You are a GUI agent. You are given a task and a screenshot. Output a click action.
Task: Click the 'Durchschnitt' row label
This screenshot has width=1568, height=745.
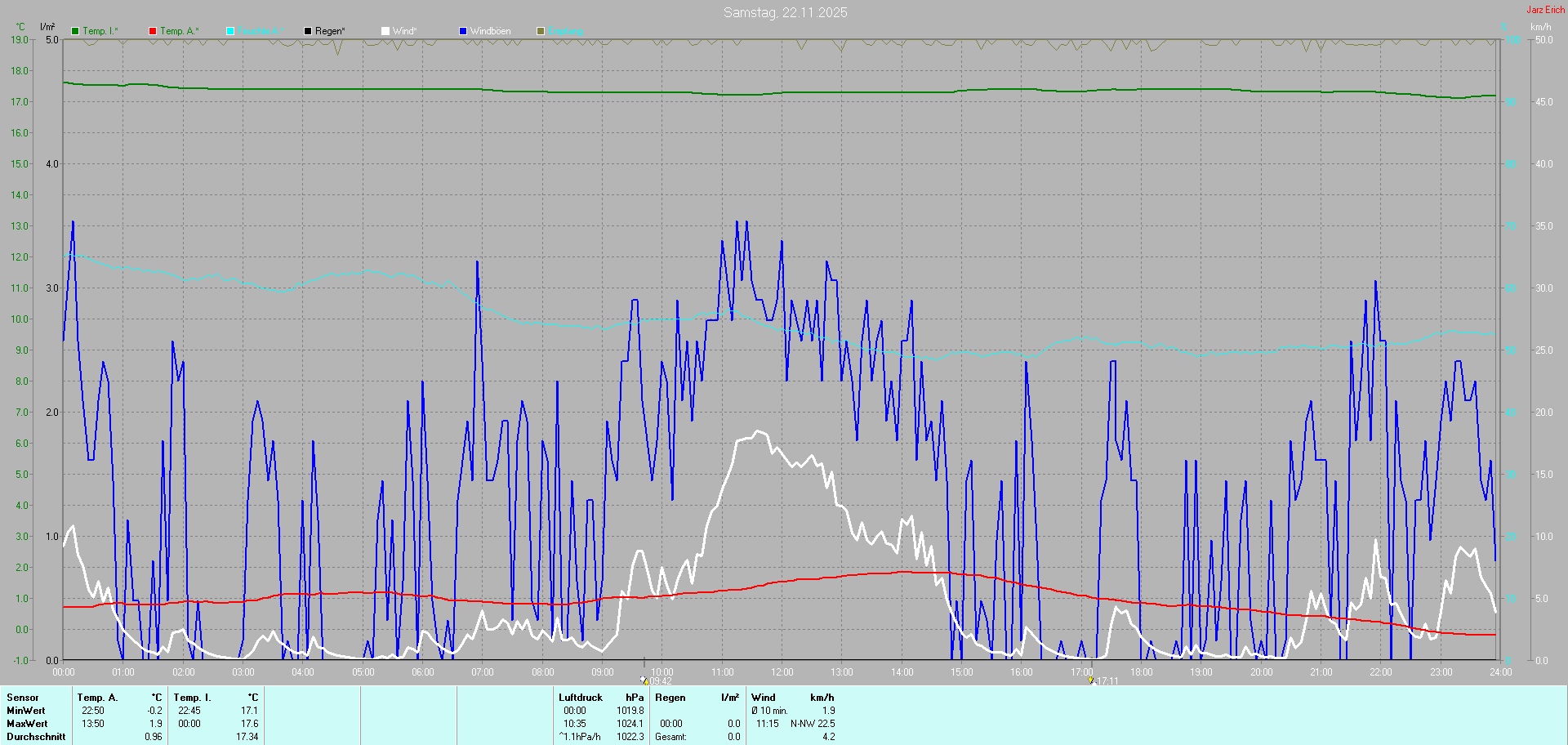[36, 737]
